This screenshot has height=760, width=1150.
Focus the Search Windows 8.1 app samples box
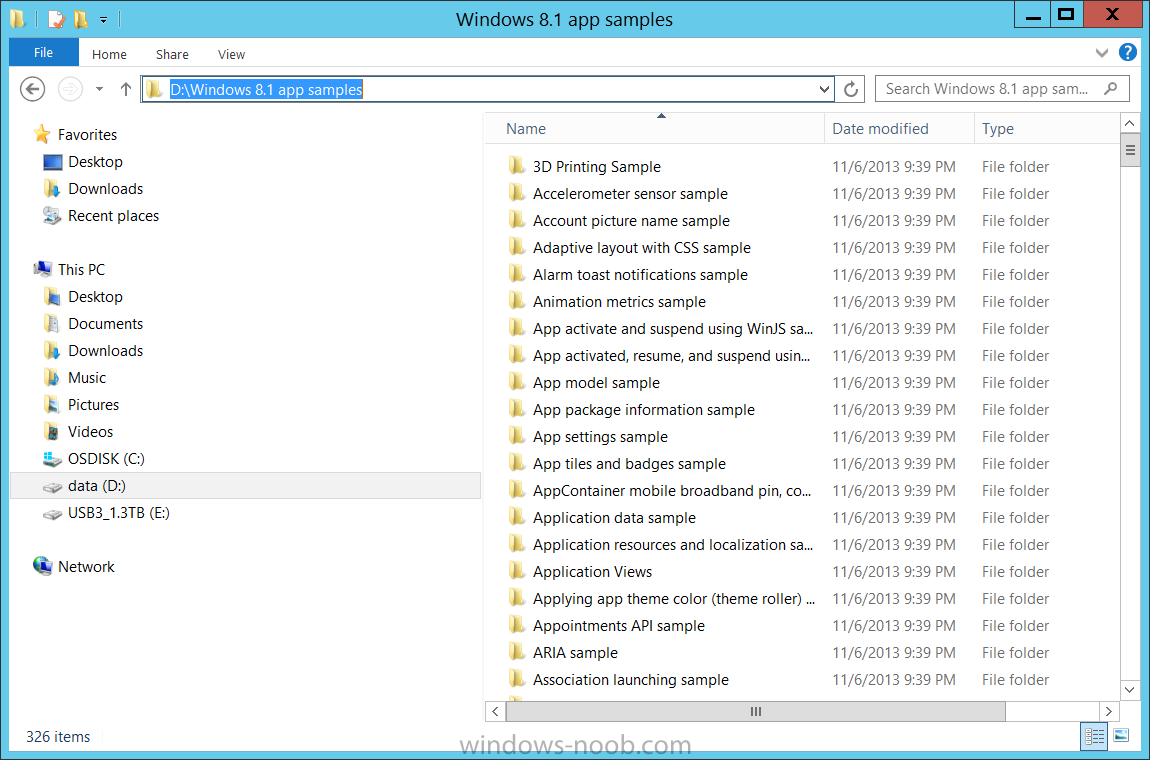(x=1002, y=89)
